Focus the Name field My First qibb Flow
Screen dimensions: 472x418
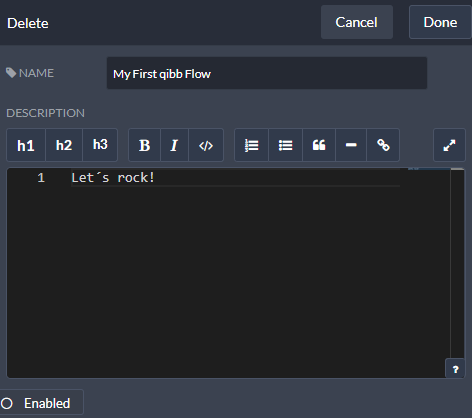click(x=267, y=73)
